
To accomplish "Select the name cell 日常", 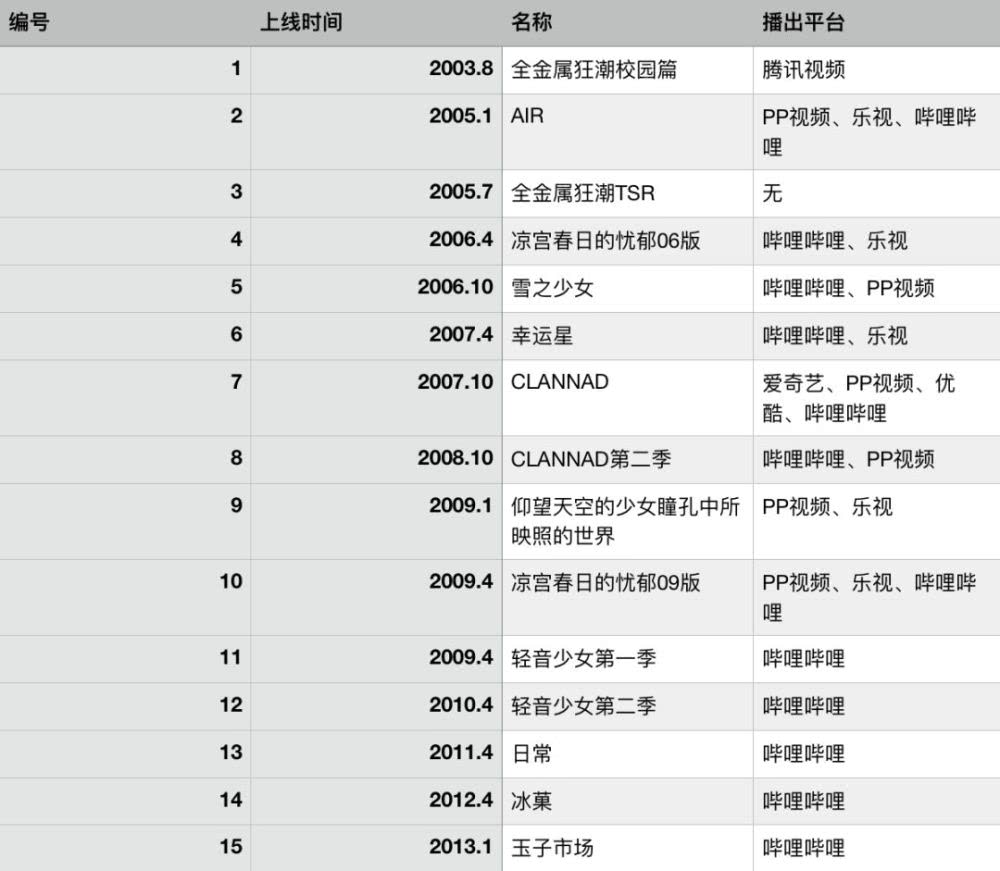I will (x=628, y=754).
